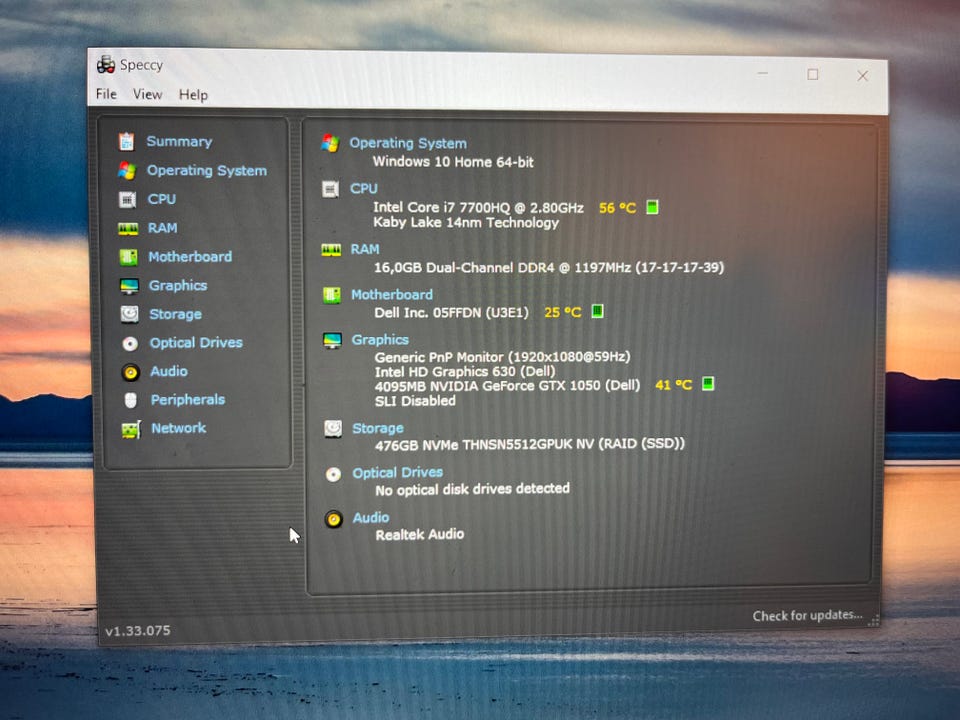The width and height of the screenshot is (960, 720).
Task: View the Graphics sidebar section
Action: (x=178, y=285)
